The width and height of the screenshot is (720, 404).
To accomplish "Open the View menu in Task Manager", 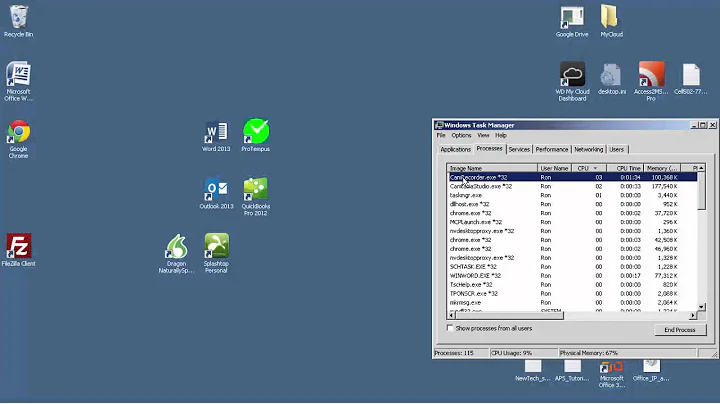I will click(483, 135).
